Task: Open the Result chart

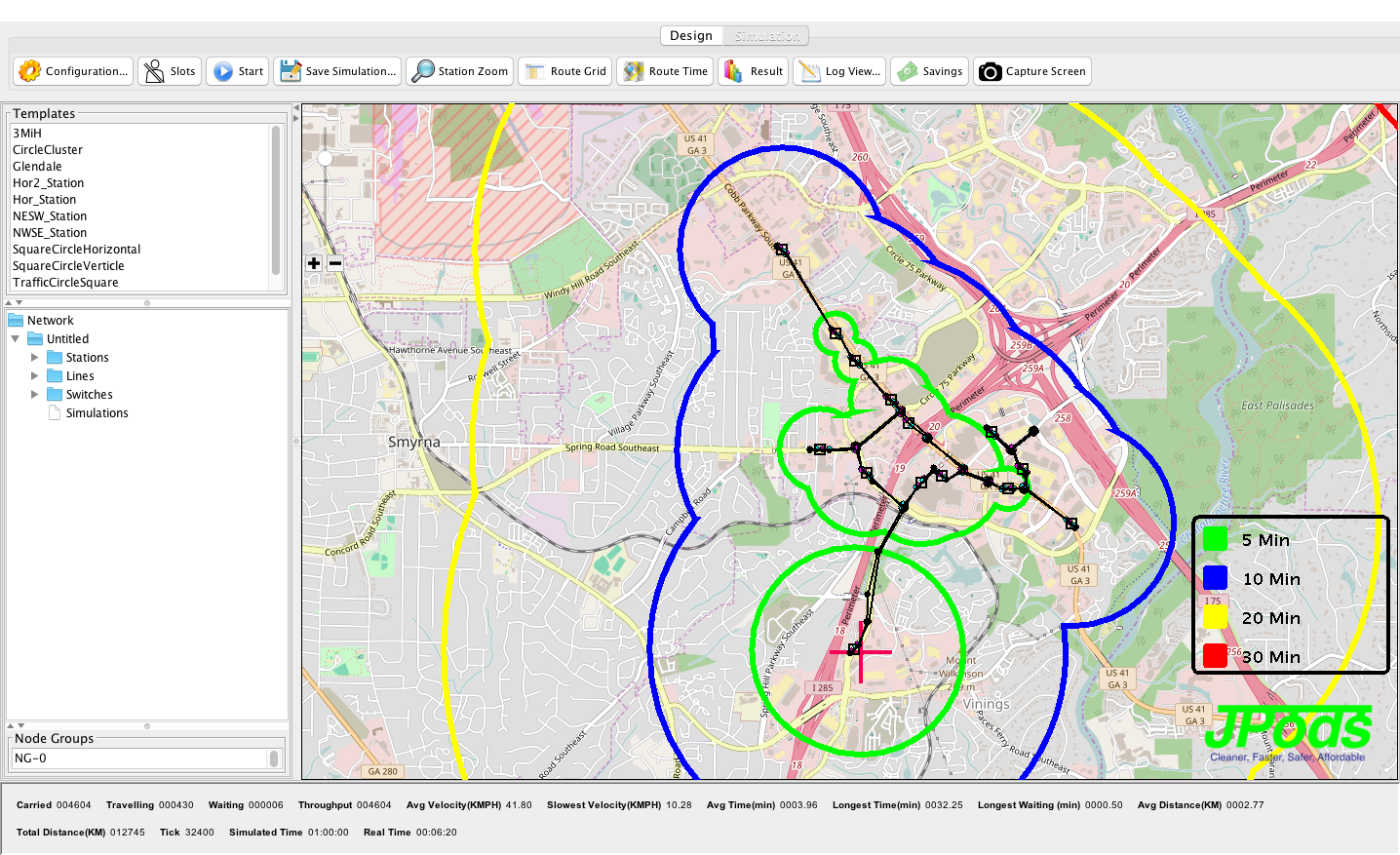Action: coord(754,71)
